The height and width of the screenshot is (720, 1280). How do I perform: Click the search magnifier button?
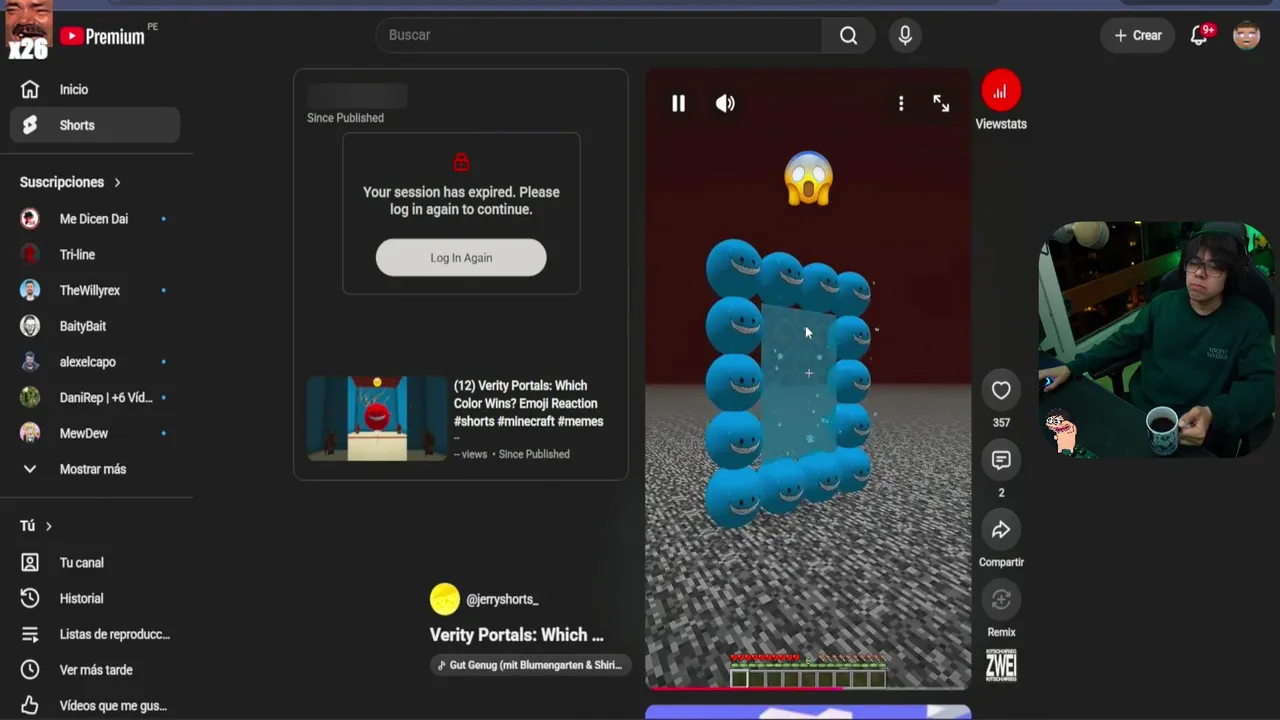click(x=848, y=36)
